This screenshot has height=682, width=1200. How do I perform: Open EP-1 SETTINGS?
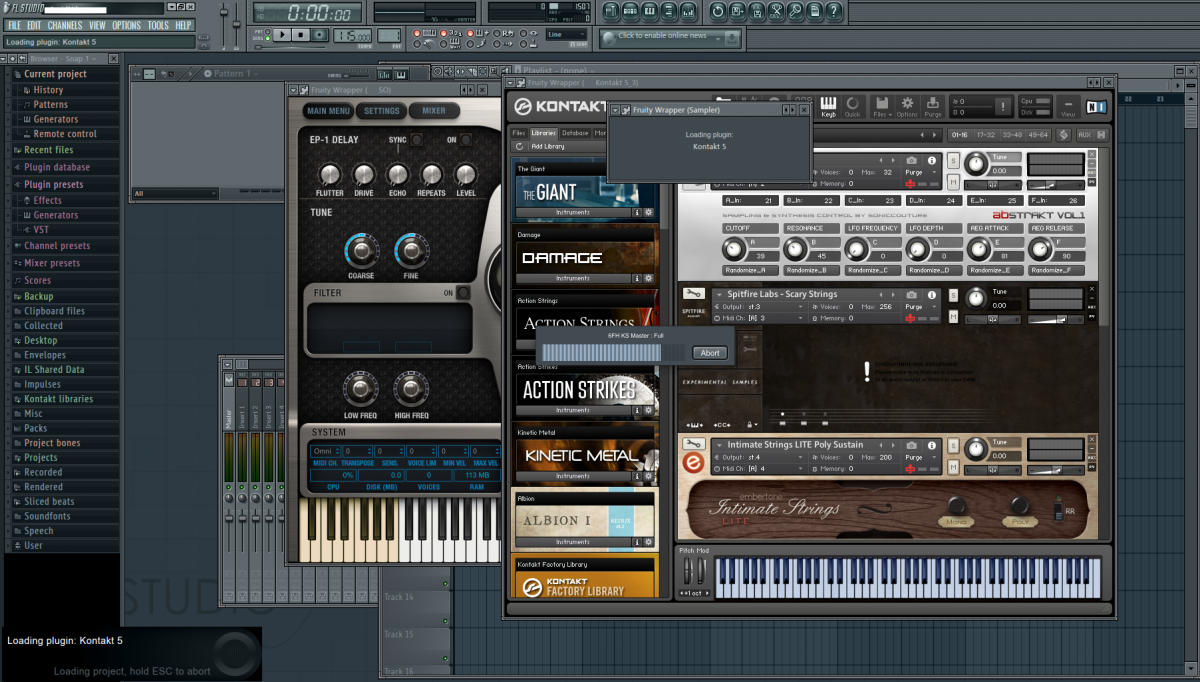[x=381, y=111]
